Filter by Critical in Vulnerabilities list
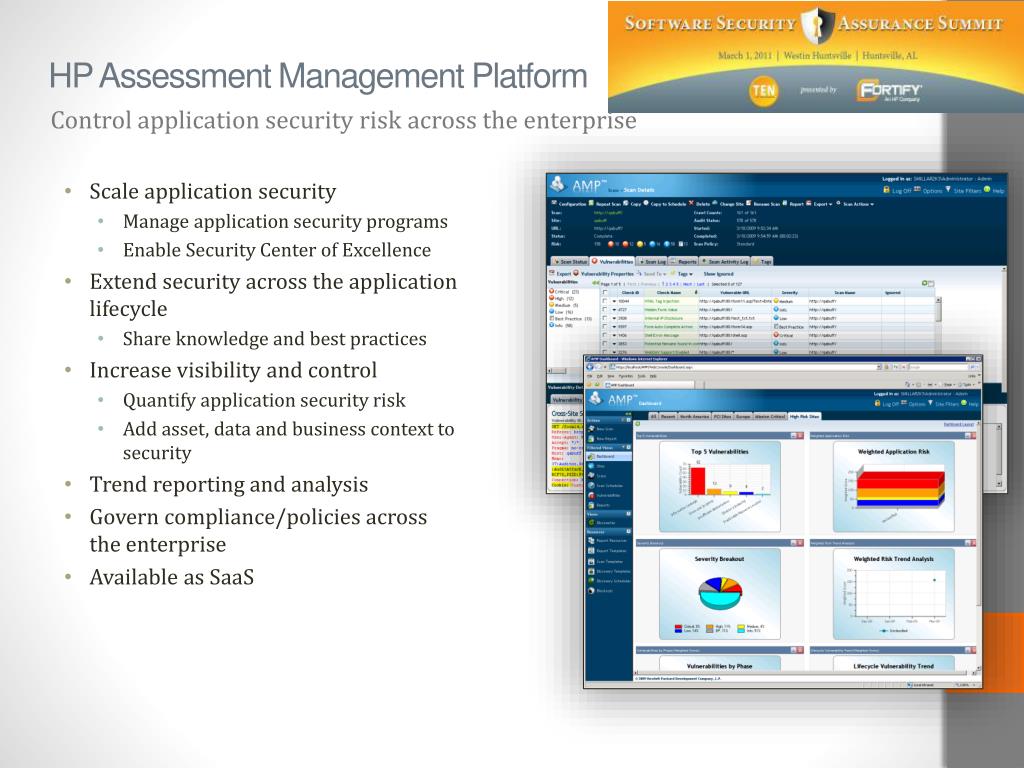 coord(564,291)
